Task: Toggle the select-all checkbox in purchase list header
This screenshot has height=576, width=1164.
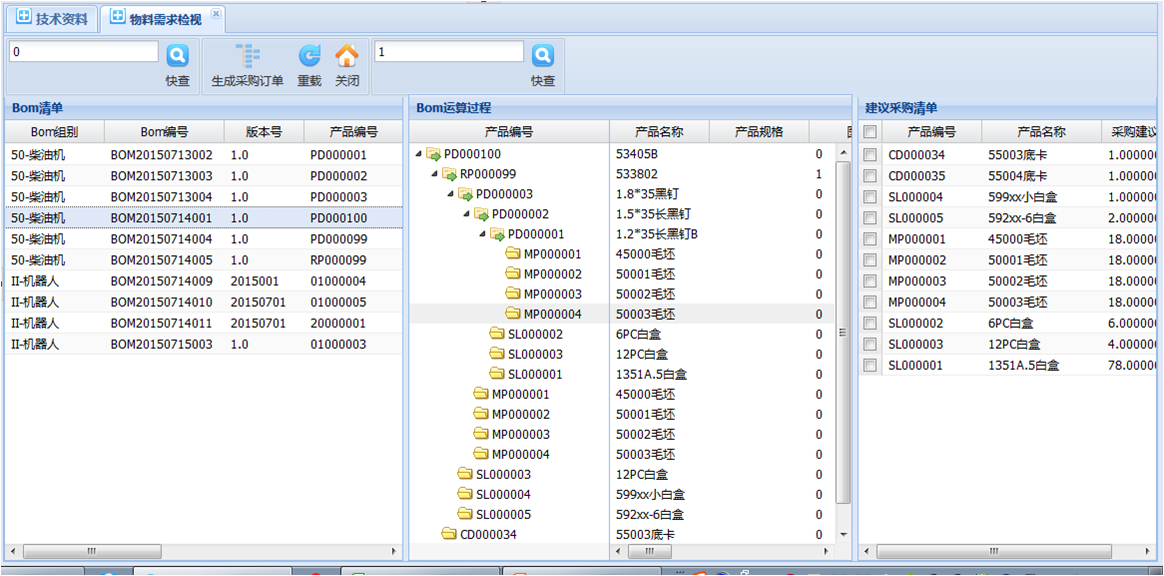Action: (x=870, y=132)
